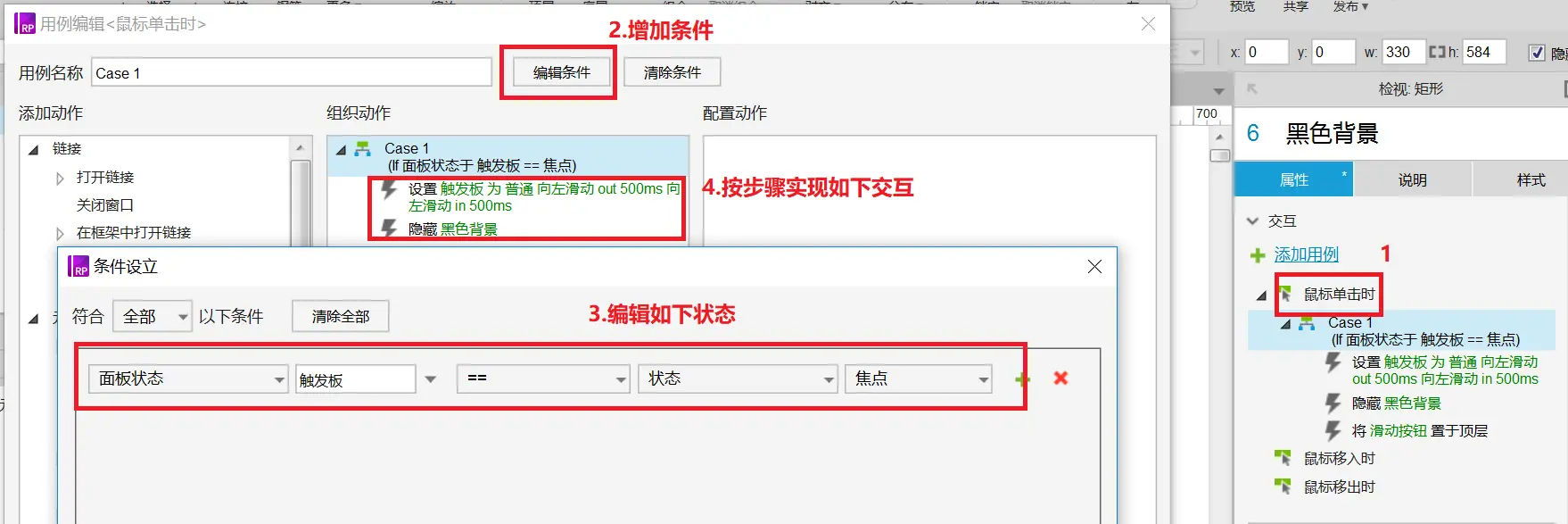Click the 添加用例 green plus icon
Image resolution: width=1568 pixels, height=524 pixels.
point(1258,256)
